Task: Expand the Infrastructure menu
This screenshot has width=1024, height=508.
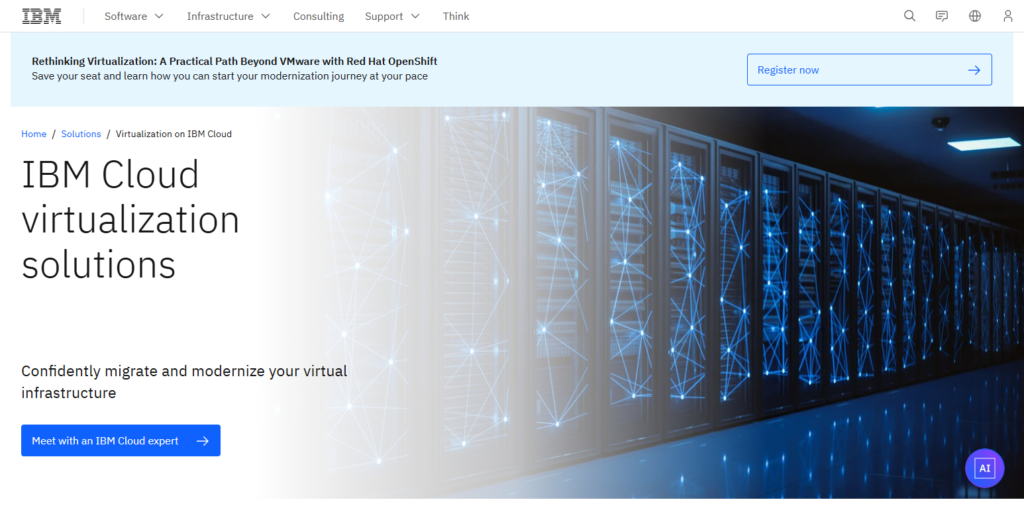Action: 229,16
